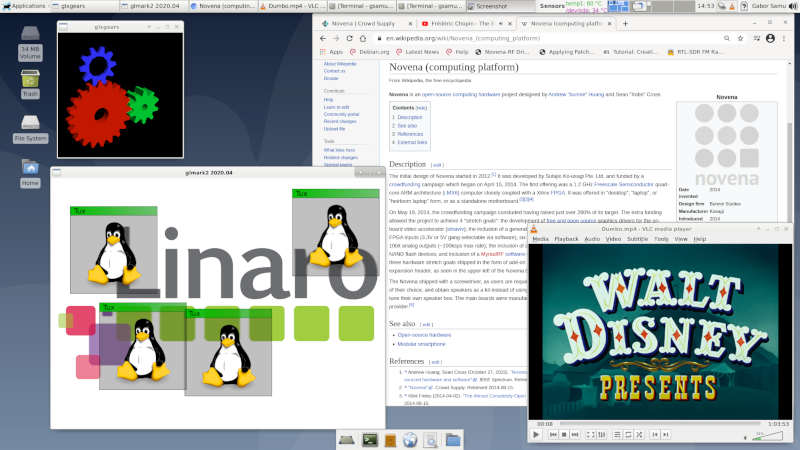Click VLC tray icon in panel

coord(732,6)
